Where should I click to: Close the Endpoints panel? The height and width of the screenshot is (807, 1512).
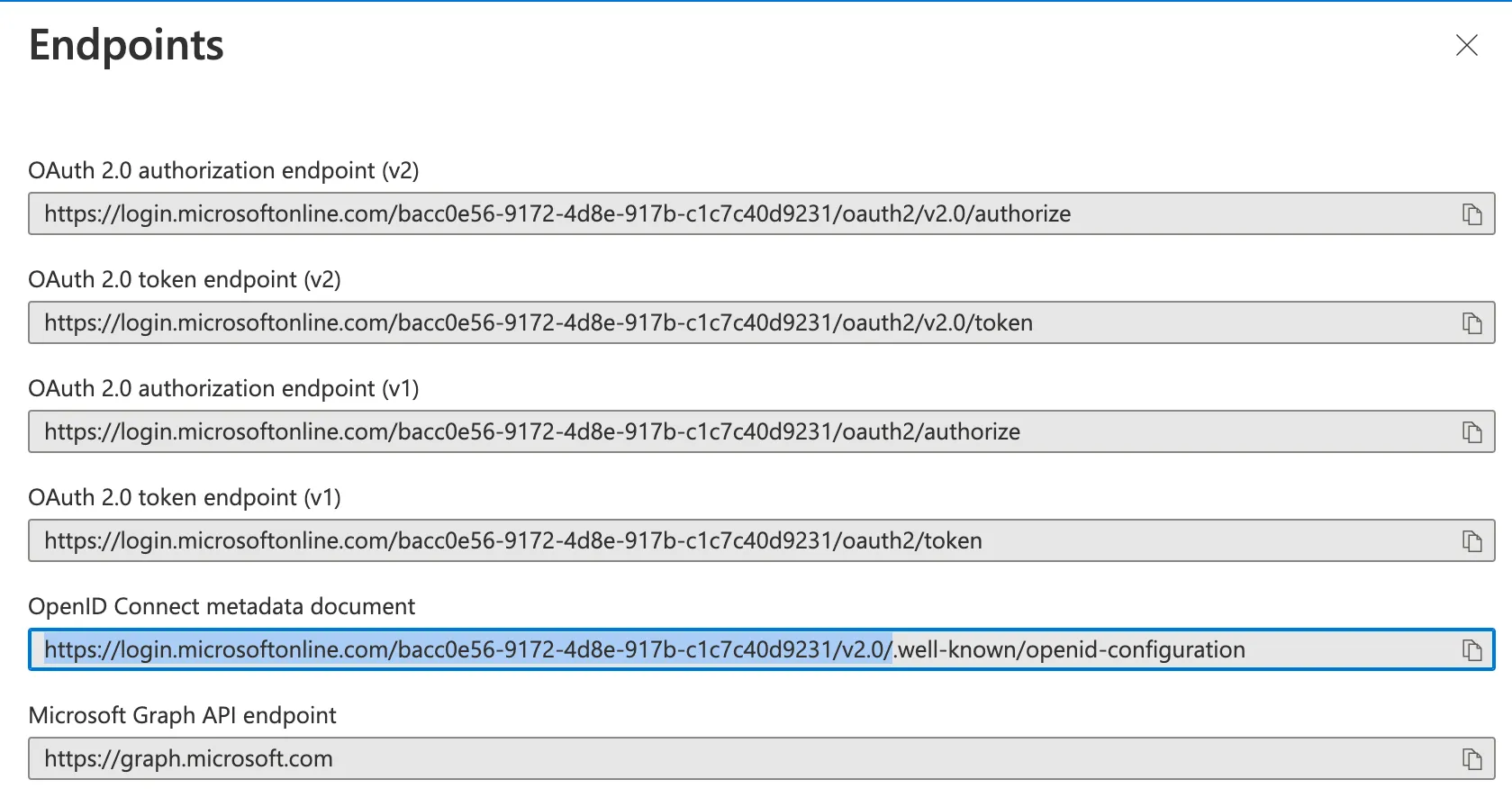pos(1467,45)
